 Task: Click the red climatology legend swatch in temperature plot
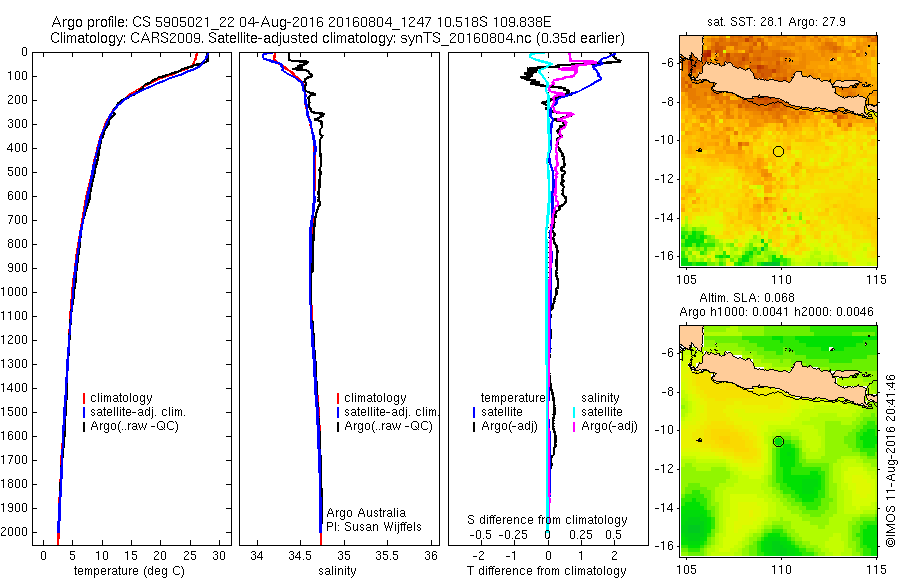tap(84, 398)
